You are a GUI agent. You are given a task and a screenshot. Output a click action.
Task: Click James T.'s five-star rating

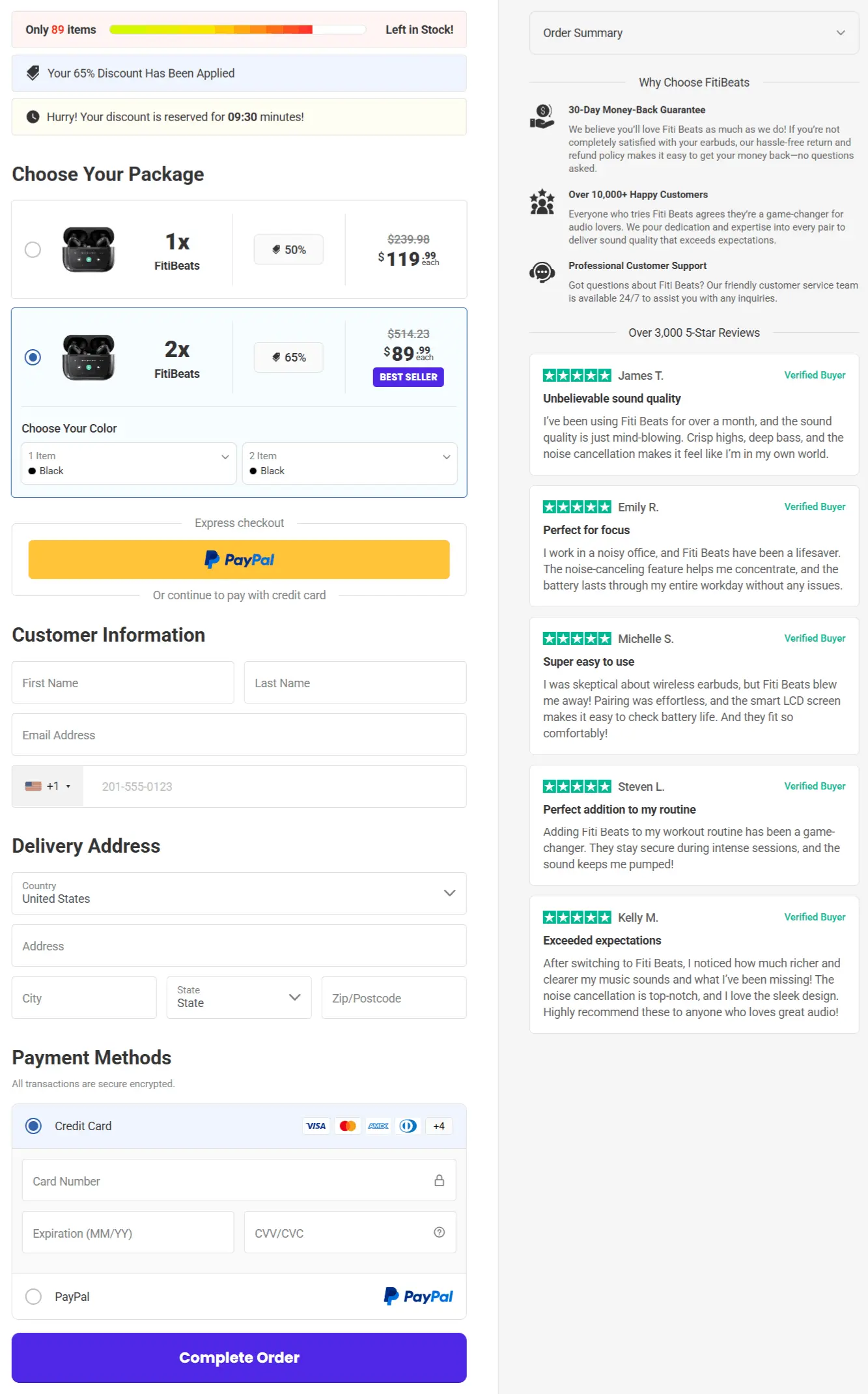coord(577,375)
